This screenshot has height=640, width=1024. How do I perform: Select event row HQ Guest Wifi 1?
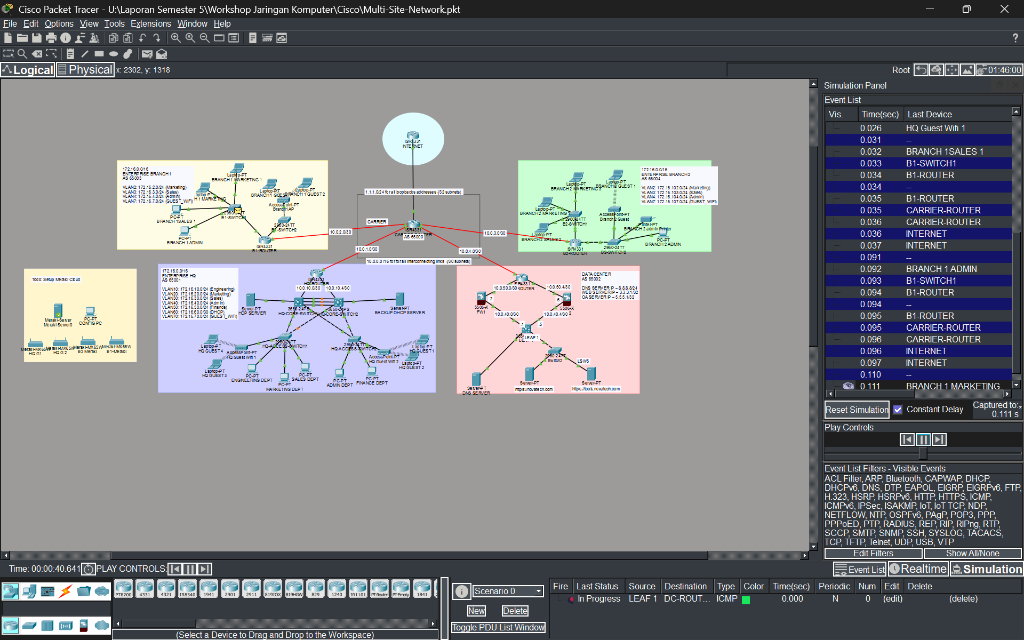point(918,128)
